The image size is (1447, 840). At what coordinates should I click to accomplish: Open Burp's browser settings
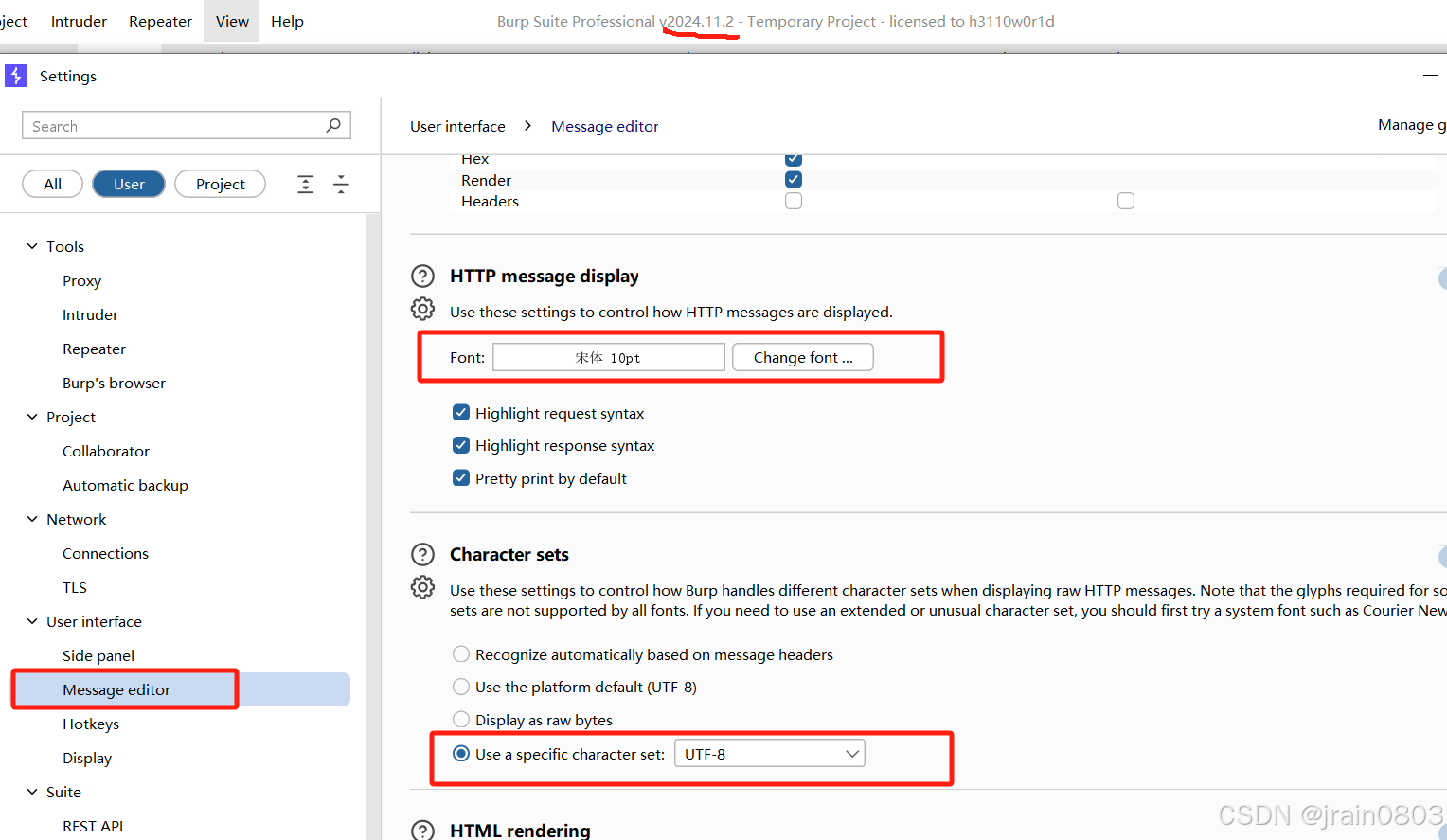coord(114,383)
